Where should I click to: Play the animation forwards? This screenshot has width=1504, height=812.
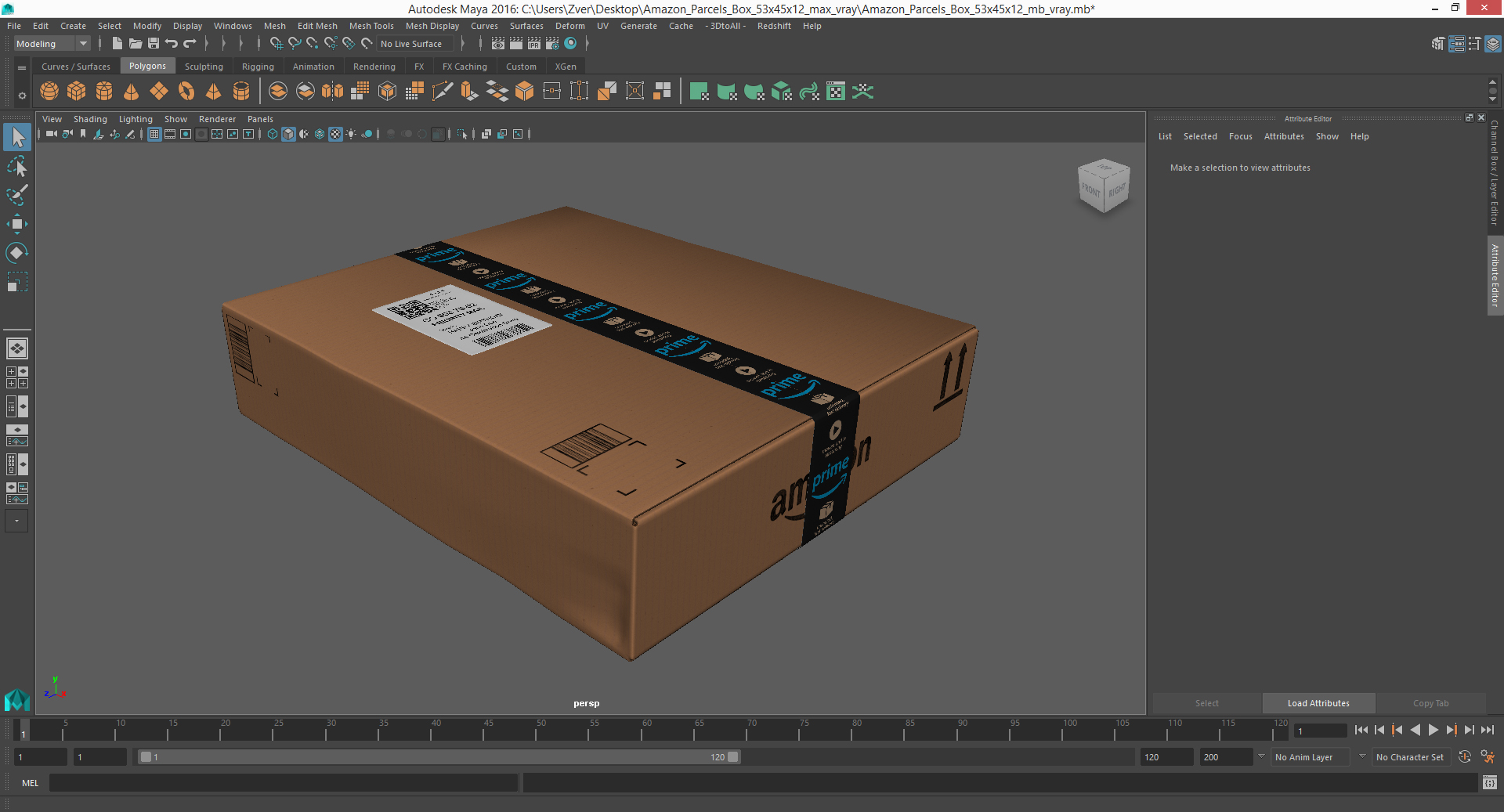1433,730
